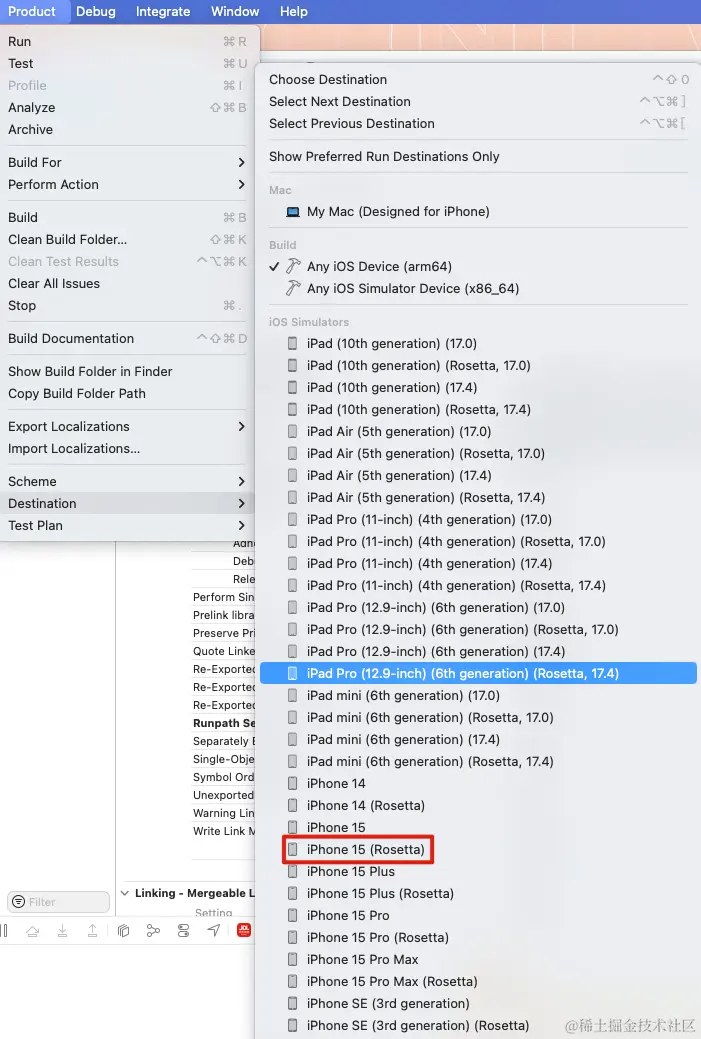Expand the Scheme submenu arrow
Image resolution: width=701 pixels, height=1039 pixels.
(x=241, y=482)
